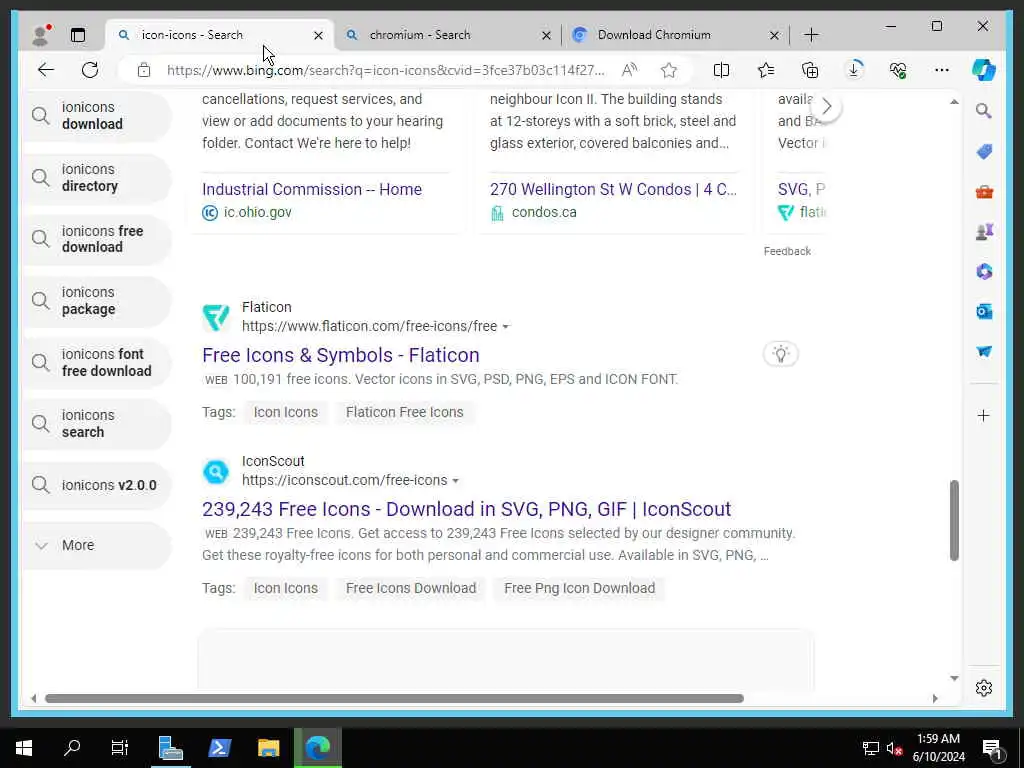Open PowerShell from the taskbar
This screenshot has height=768, width=1024.
[219, 748]
